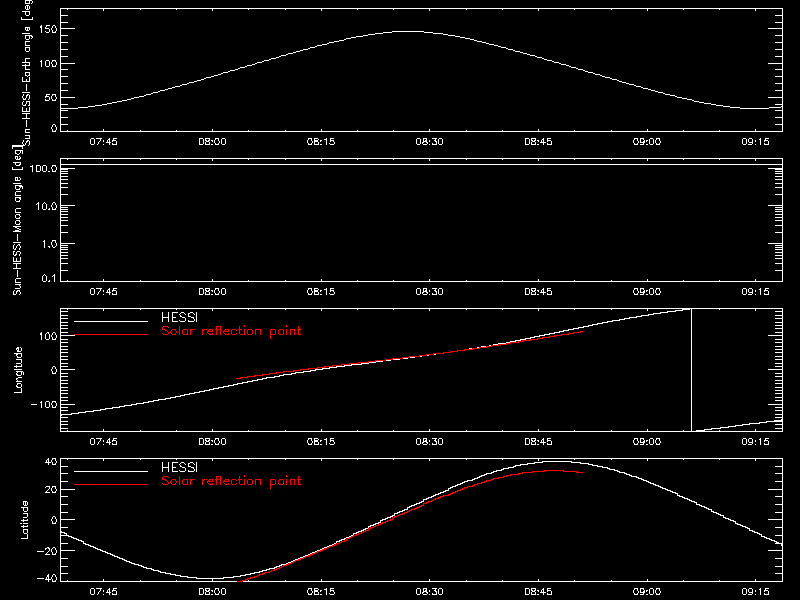Click '09:15' label under Earth angle plot
800x600 pixels.
pos(756,142)
